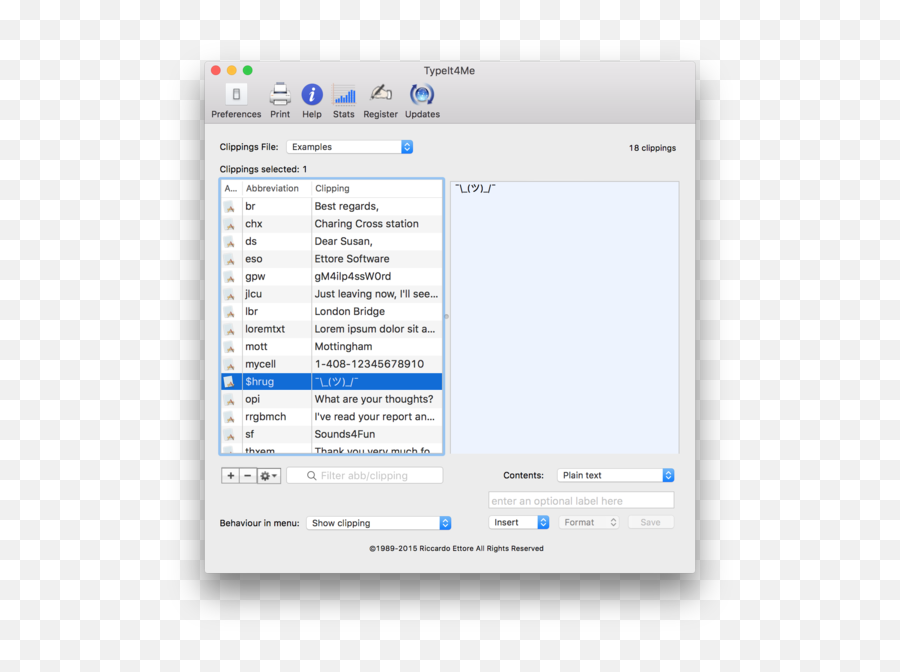This screenshot has width=900, height=672.
Task: Click the 'mycell' abbreviation cell
Action: (x=260, y=364)
